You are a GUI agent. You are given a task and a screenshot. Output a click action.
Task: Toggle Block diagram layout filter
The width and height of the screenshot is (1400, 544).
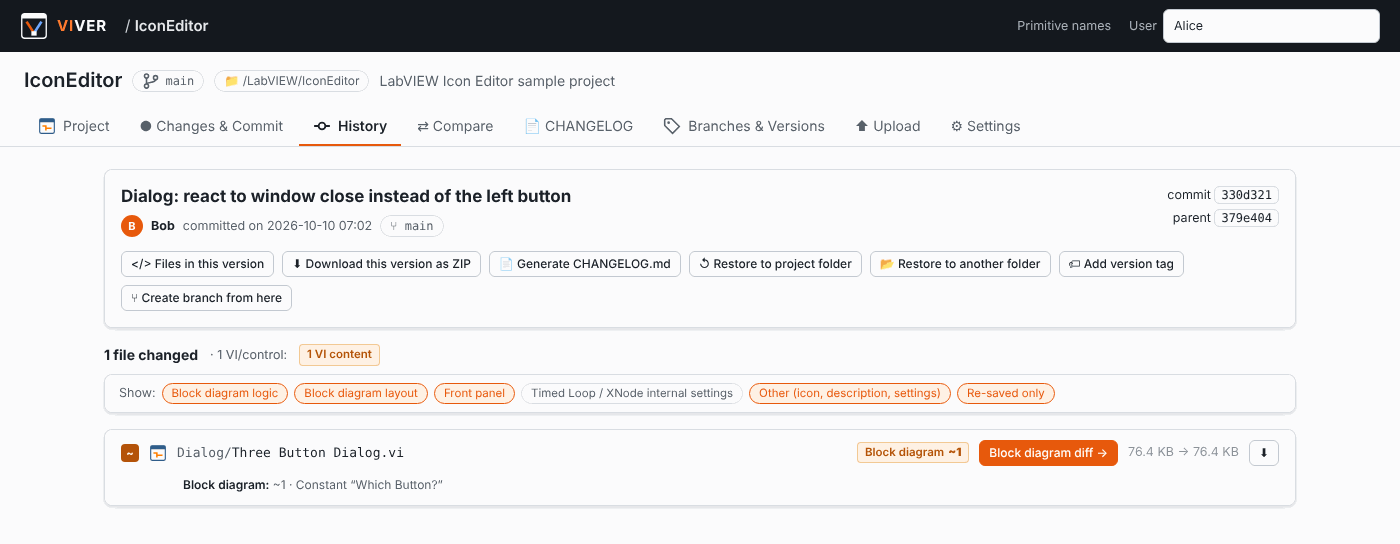click(x=361, y=393)
